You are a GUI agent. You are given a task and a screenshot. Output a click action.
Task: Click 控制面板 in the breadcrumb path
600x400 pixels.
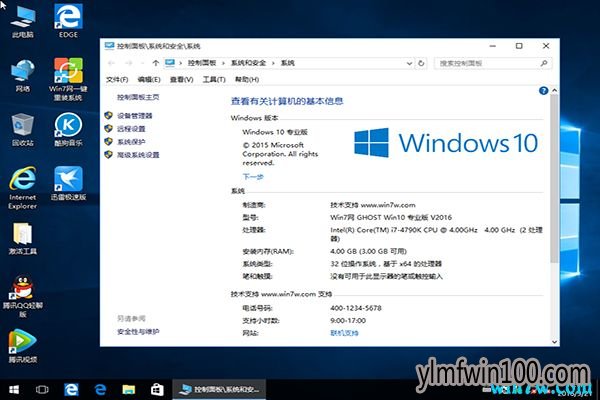(202, 63)
